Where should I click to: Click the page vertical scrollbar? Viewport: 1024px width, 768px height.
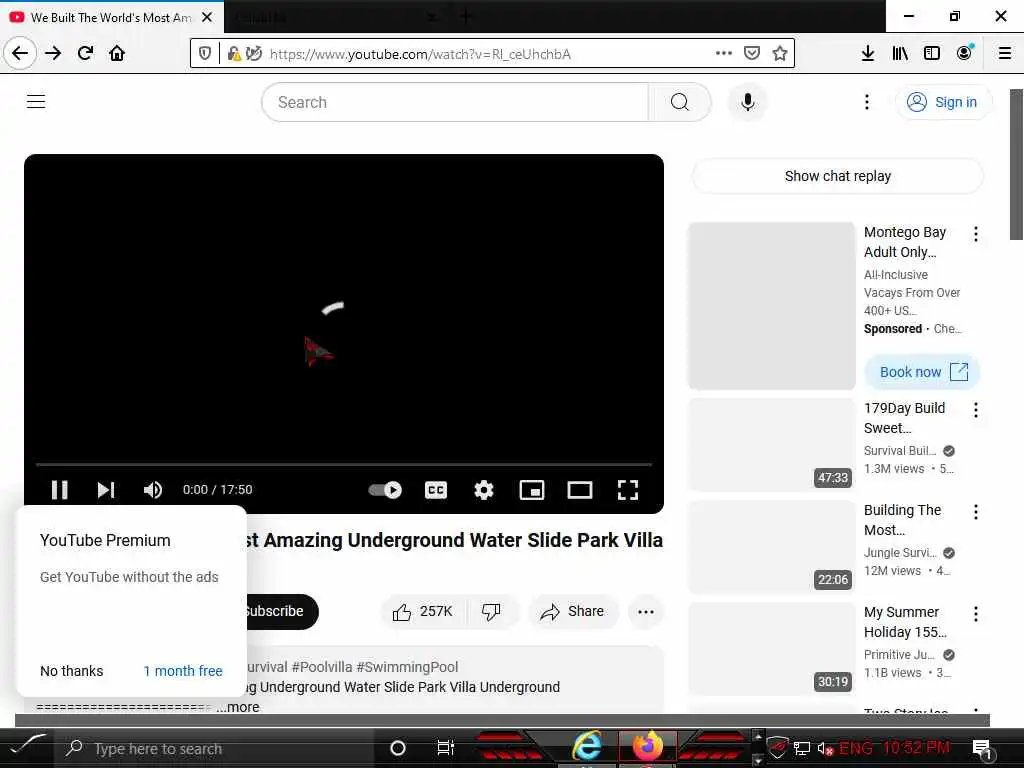point(1016,165)
